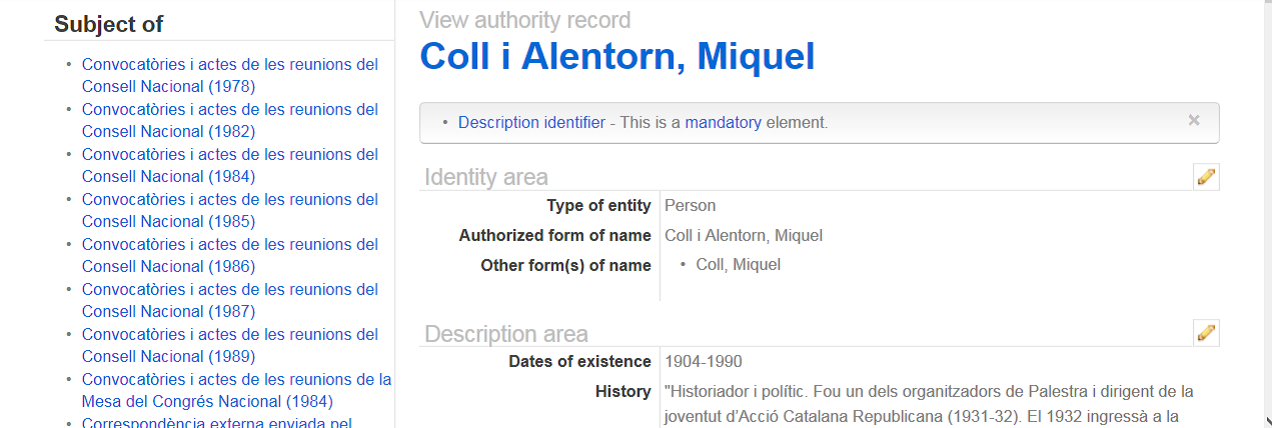Open Consell Nacional (1985) meeting records

(x=230, y=210)
